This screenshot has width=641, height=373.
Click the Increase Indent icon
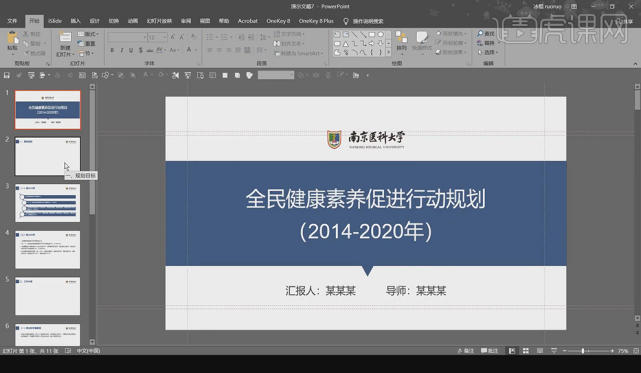click(251, 37)
